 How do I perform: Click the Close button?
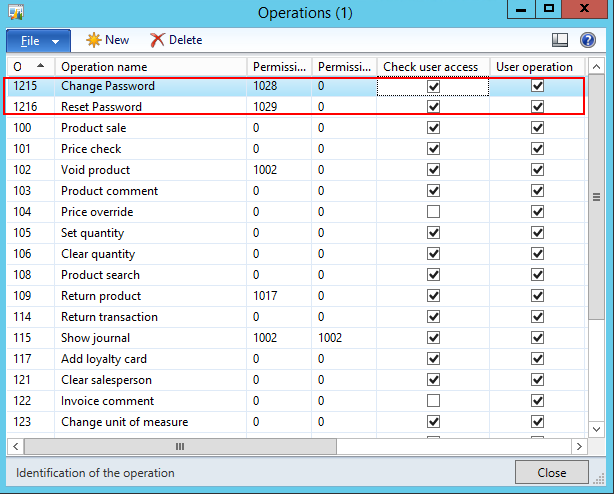click(551, 473)
